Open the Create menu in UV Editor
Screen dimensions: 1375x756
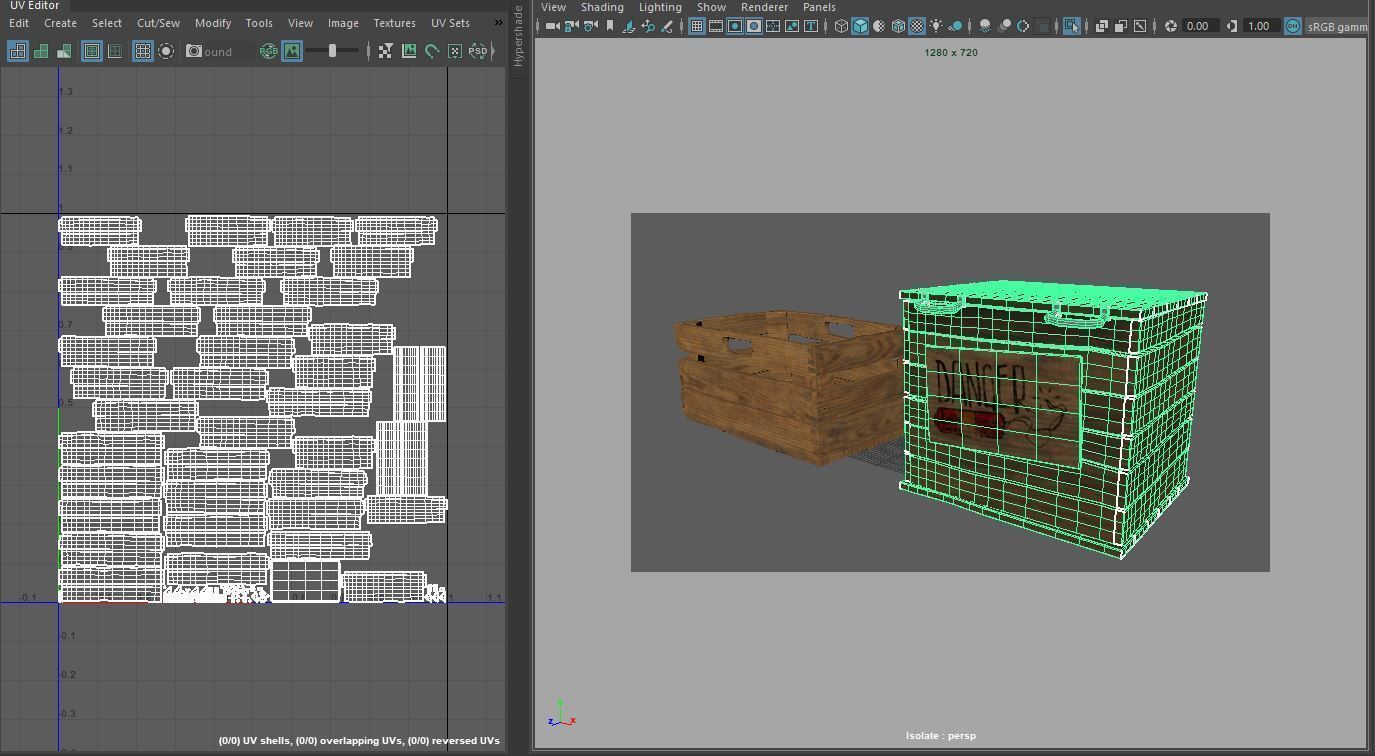click(x=60, y=23)
